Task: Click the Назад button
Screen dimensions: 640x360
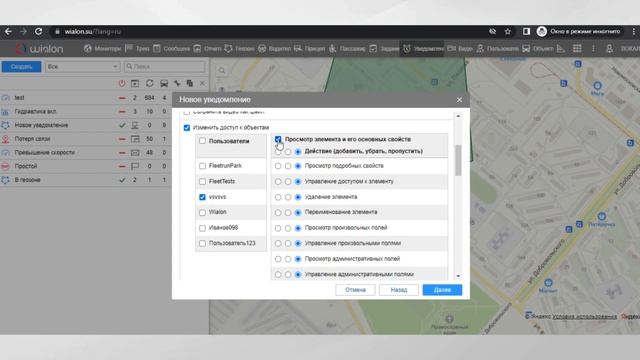Action: (x=399, y=290)
